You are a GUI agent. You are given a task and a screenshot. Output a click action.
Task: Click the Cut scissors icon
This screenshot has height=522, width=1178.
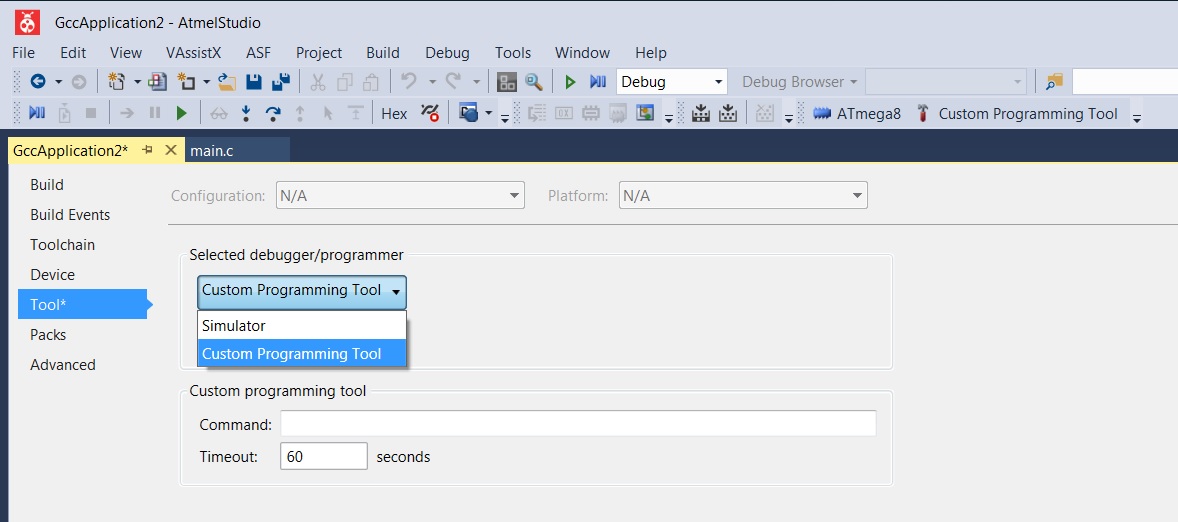(x=318, y=82)
